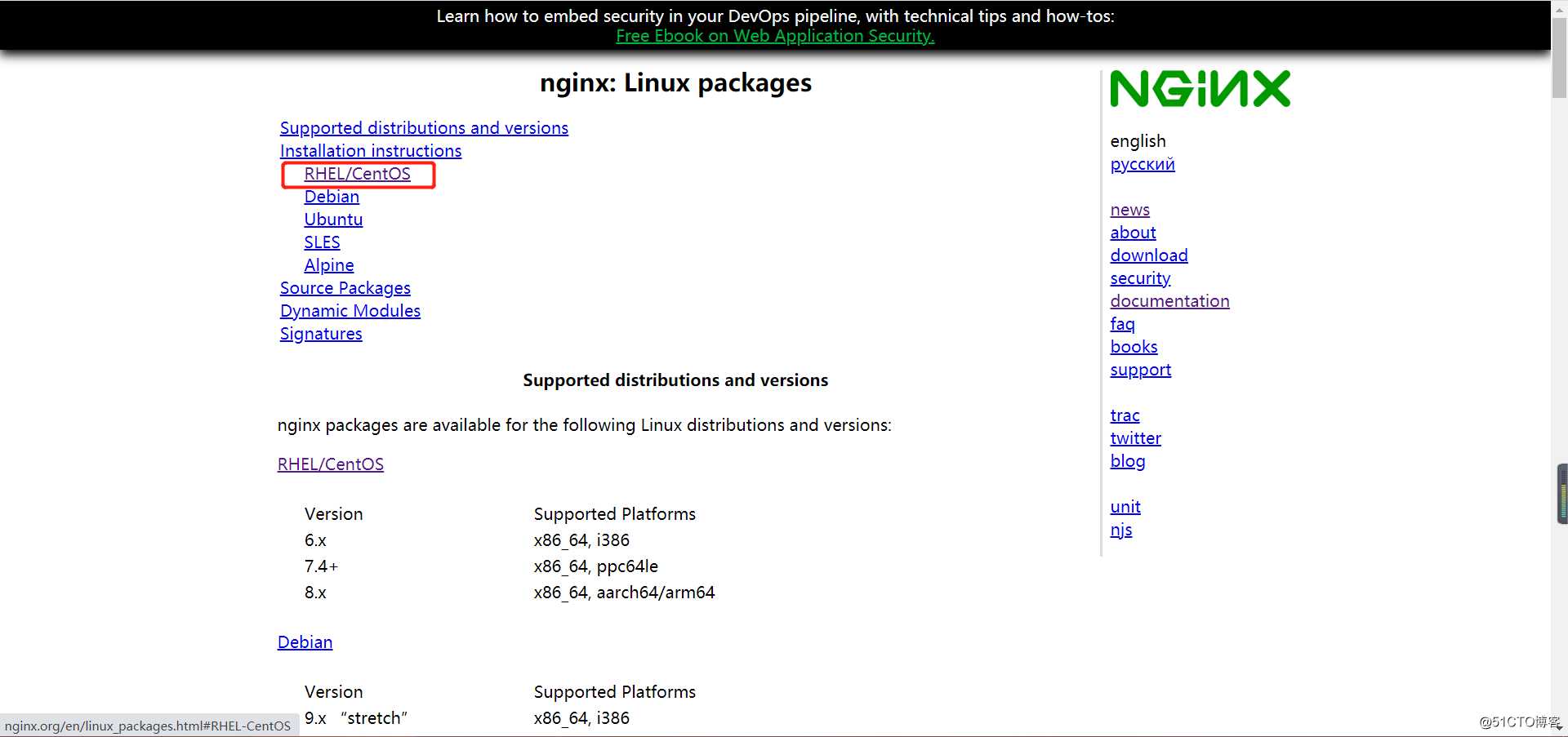Click the 'Supported distributions and versions' section heading
The height and width of the screenshot is (737, 1568).
tap(675, 380)
